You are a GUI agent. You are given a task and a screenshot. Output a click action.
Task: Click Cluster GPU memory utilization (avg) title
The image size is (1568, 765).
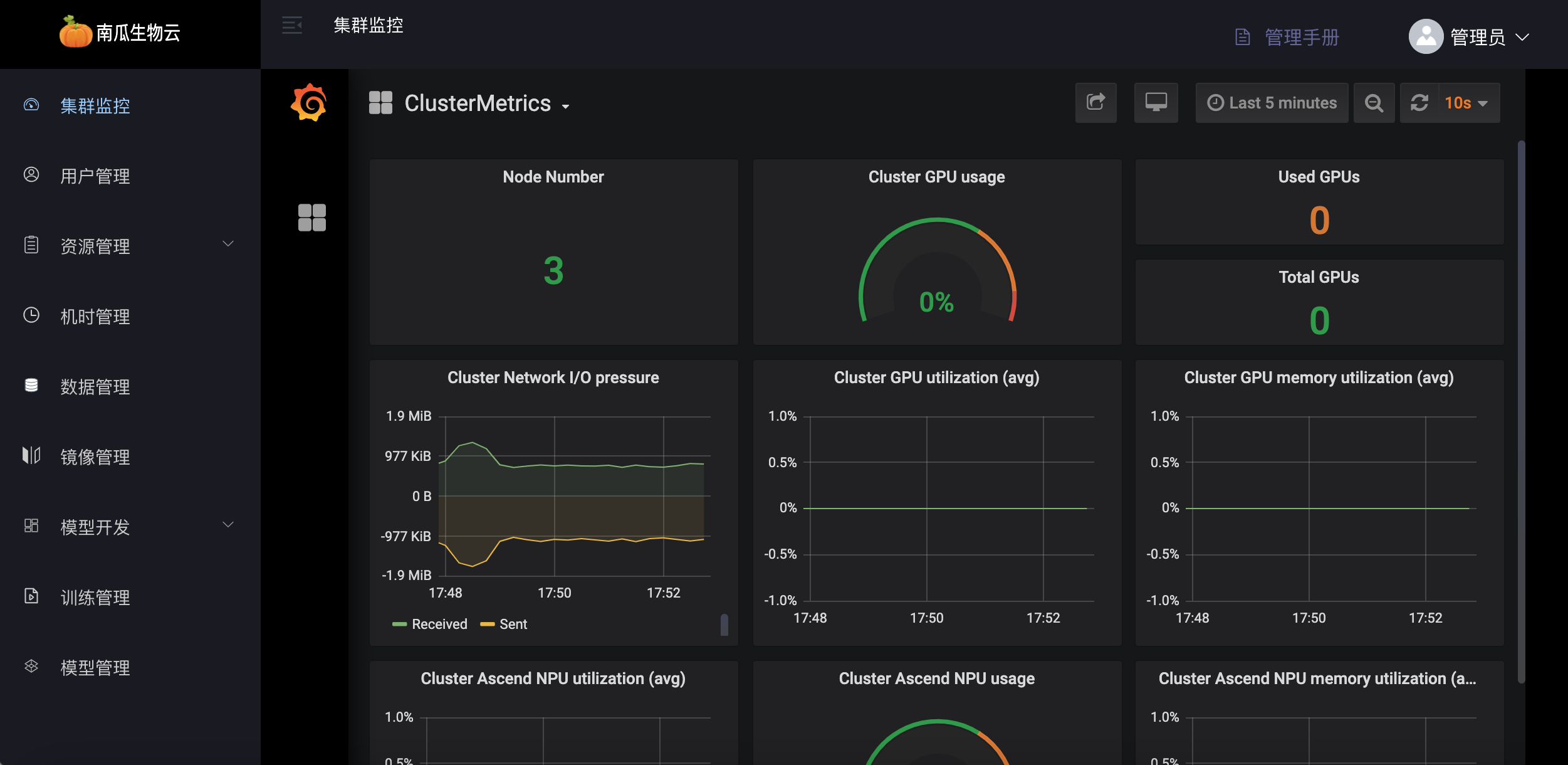tap(1319, 377)
